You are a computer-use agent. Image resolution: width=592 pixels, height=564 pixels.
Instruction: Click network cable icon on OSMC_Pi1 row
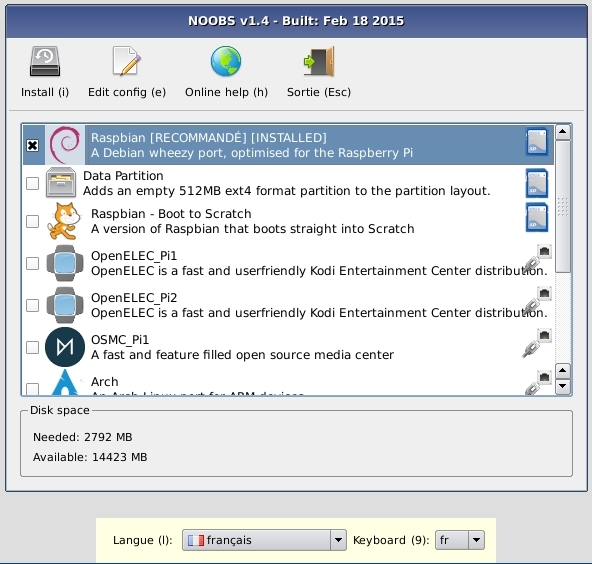537,343
